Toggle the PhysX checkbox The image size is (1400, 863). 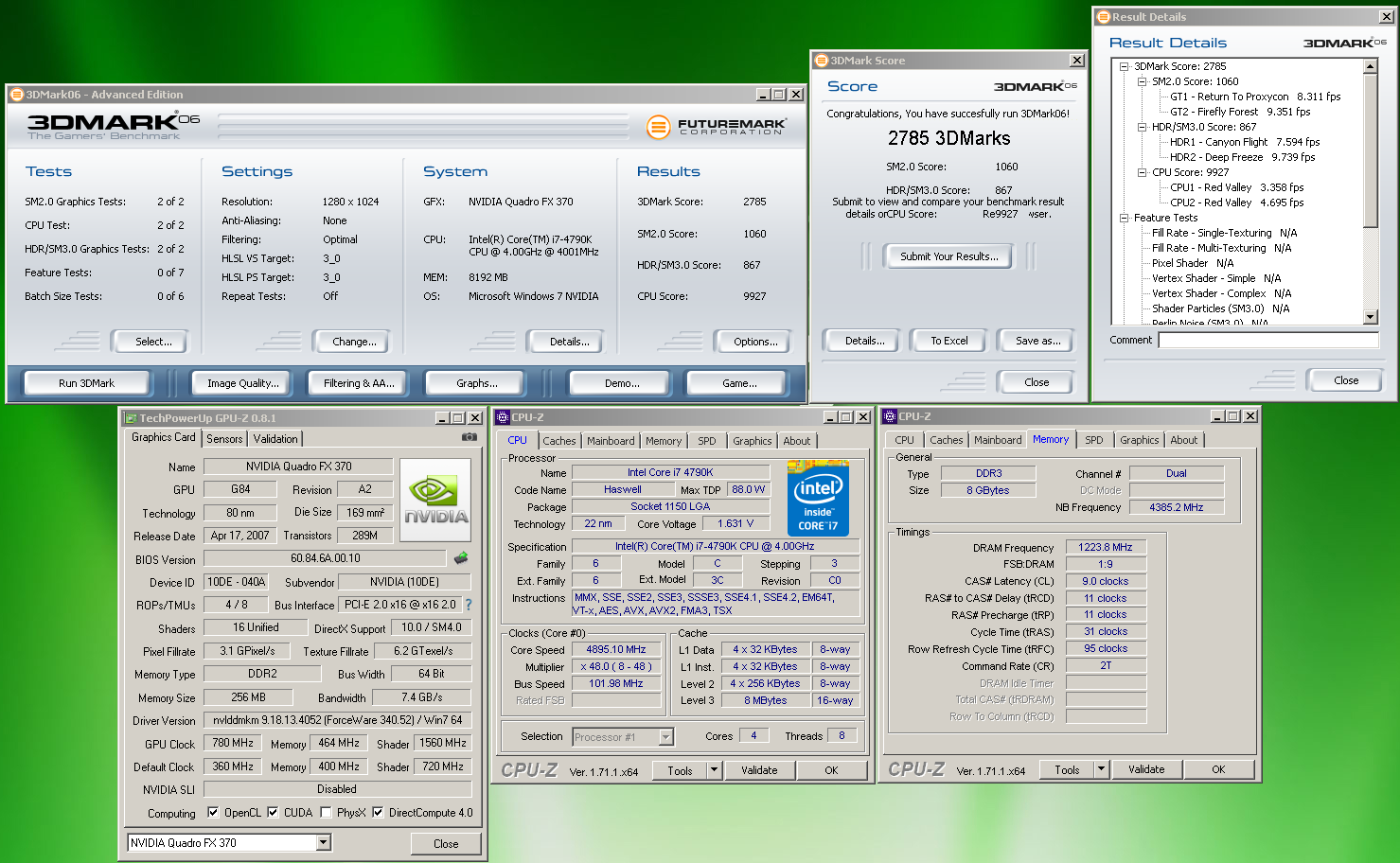326,812
